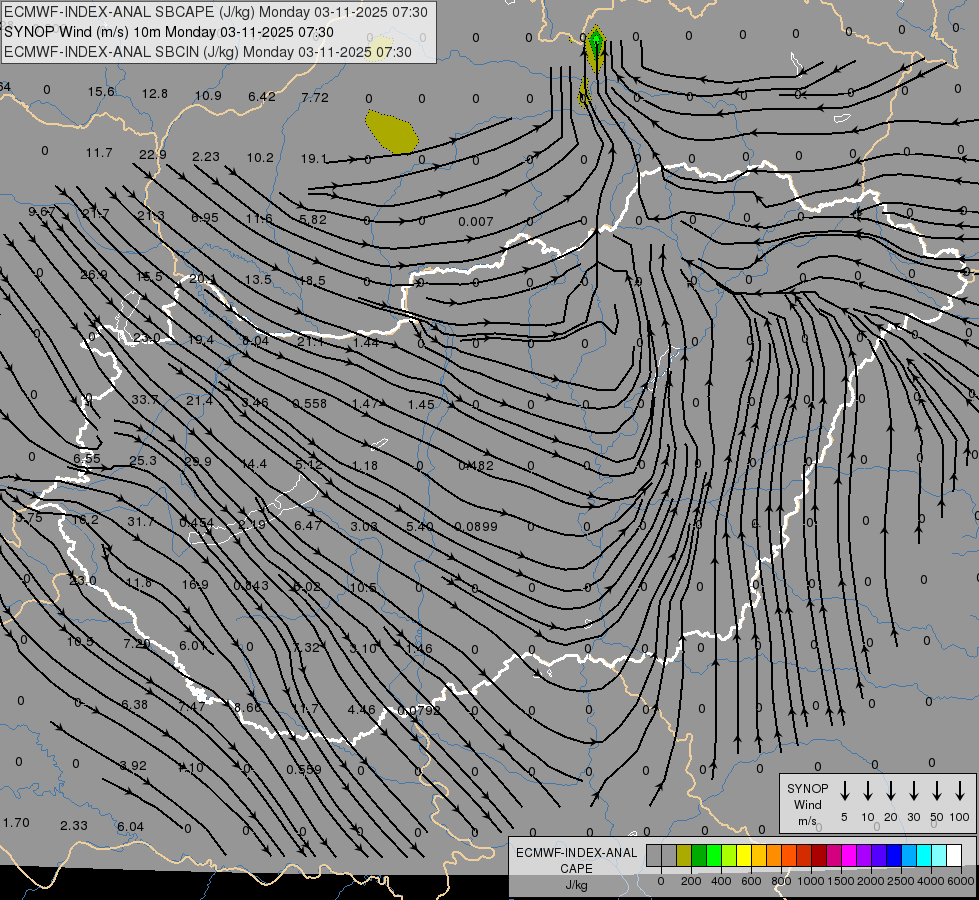This screenshot has height=900, width=979.
Task: Pick the gray swatch beside the olive swatch
Action: point(669,855)
